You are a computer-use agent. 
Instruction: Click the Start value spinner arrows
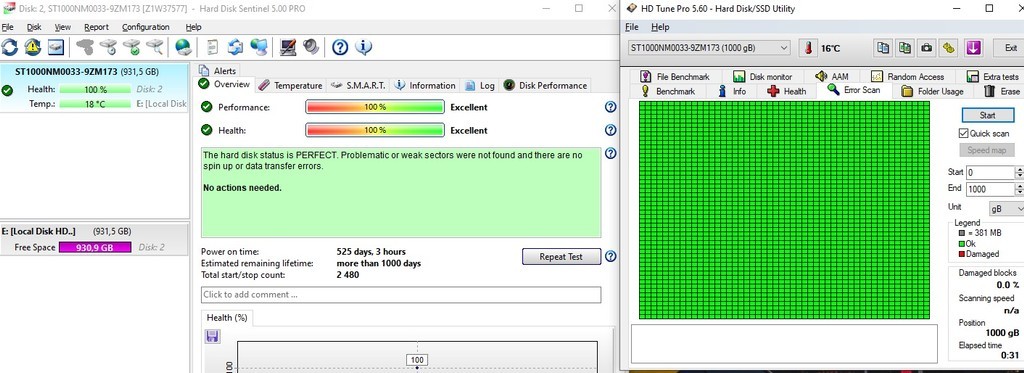point(1019,172)
